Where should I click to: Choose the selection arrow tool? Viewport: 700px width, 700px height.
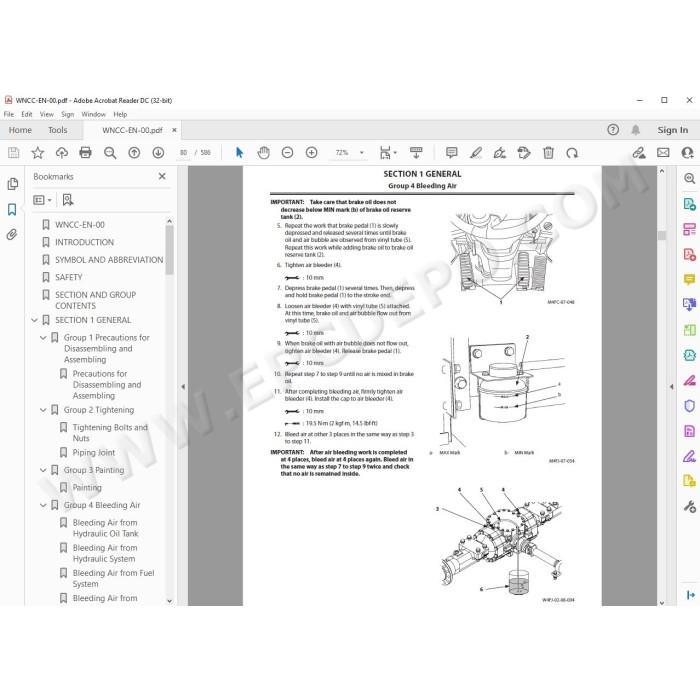tap(239, 153)
